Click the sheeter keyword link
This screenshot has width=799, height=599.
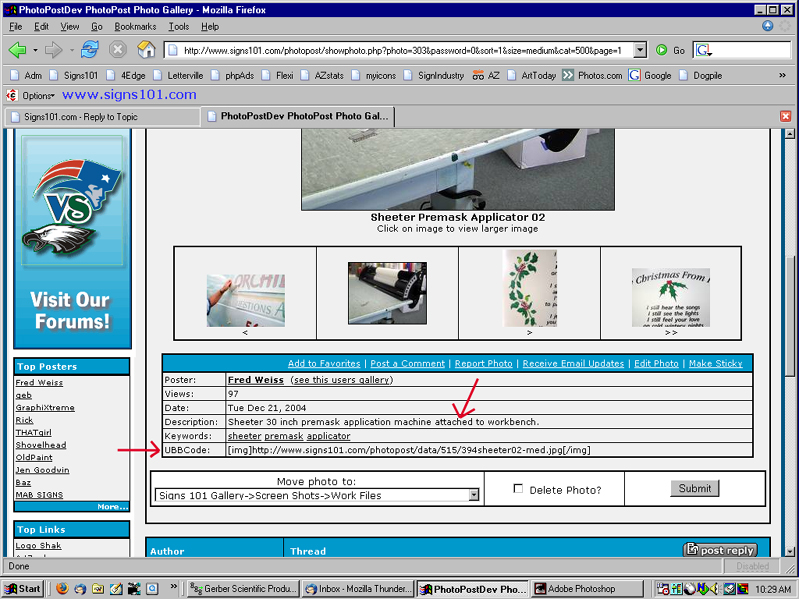coord(245,436)
